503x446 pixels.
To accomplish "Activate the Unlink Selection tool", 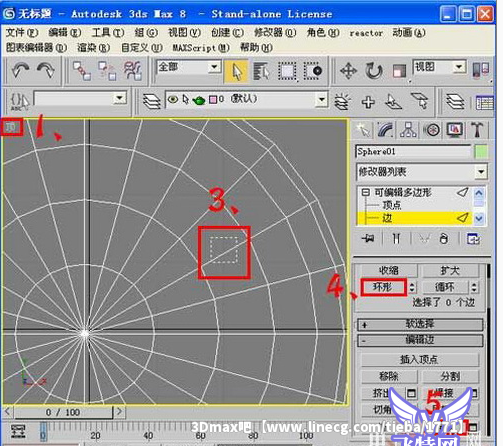I will click(x=107, y=71).
